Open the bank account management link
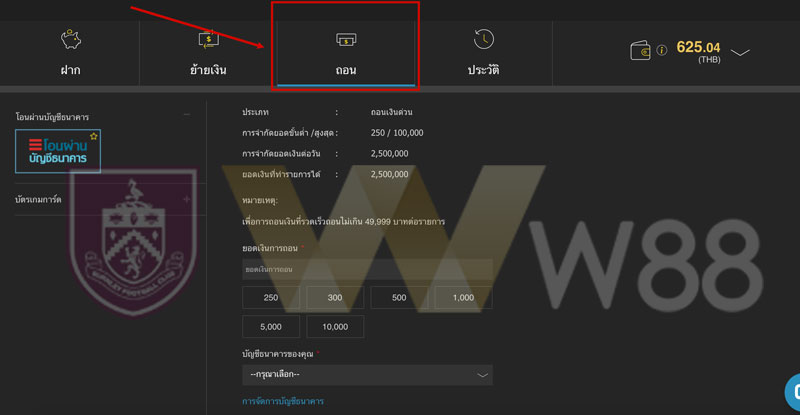The width and height of the screenshot is (800, 415). pyautogui.click(x=283, y=401)
